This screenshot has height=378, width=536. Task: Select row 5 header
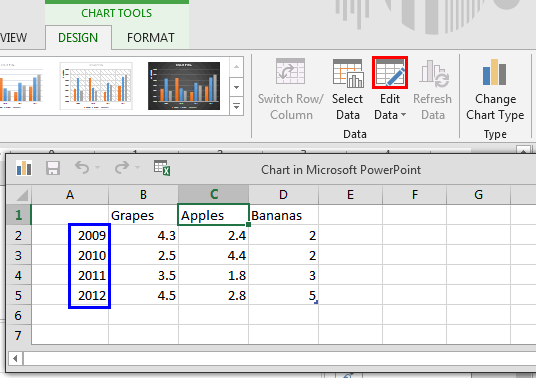click(18, 295)
